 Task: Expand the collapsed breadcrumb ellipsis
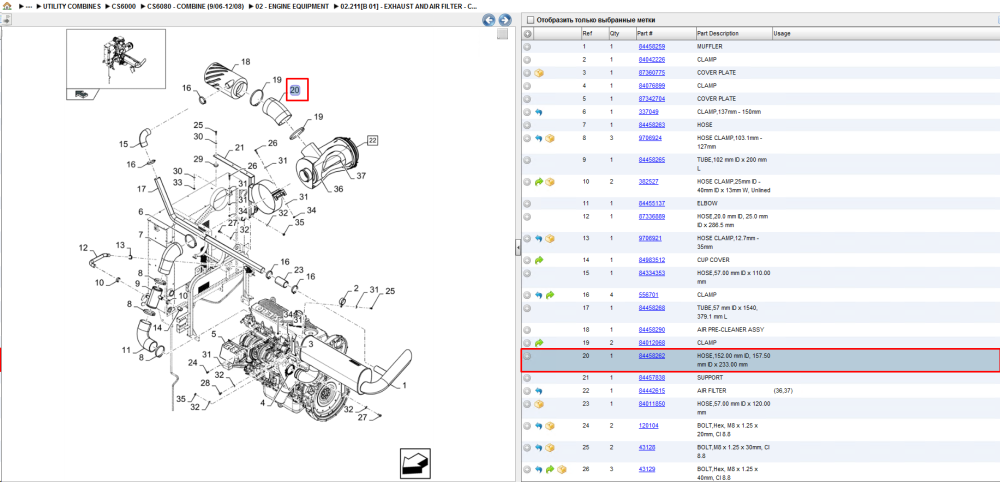point(29,6)
